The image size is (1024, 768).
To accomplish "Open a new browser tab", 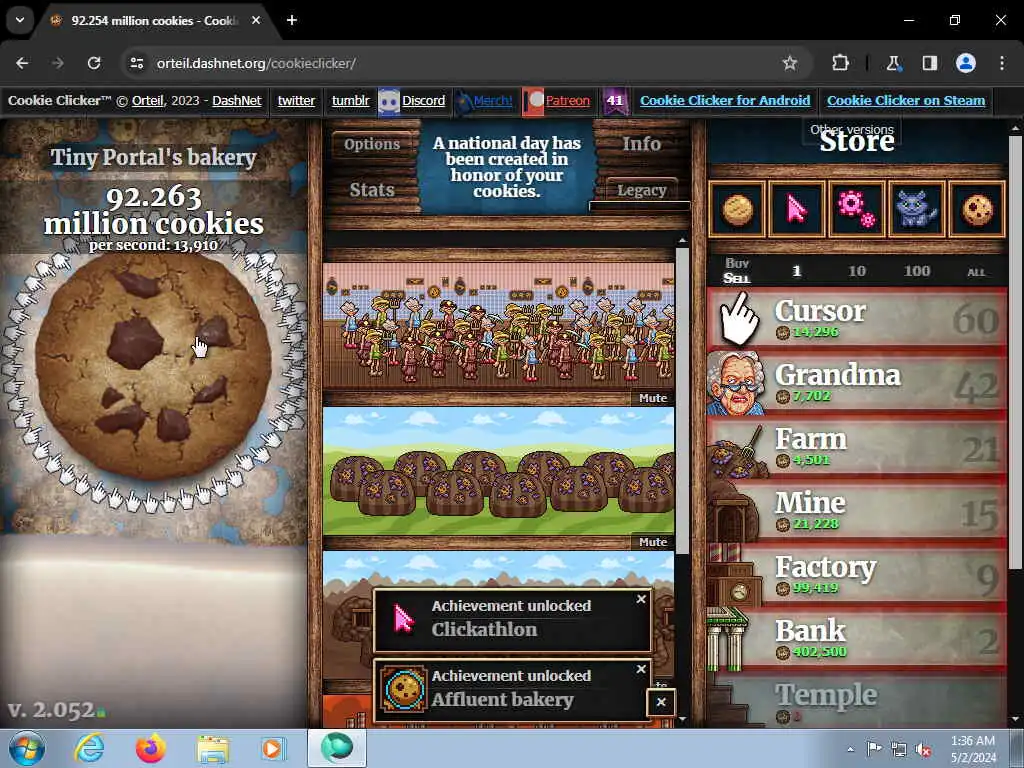I will [x=292, y=20].
